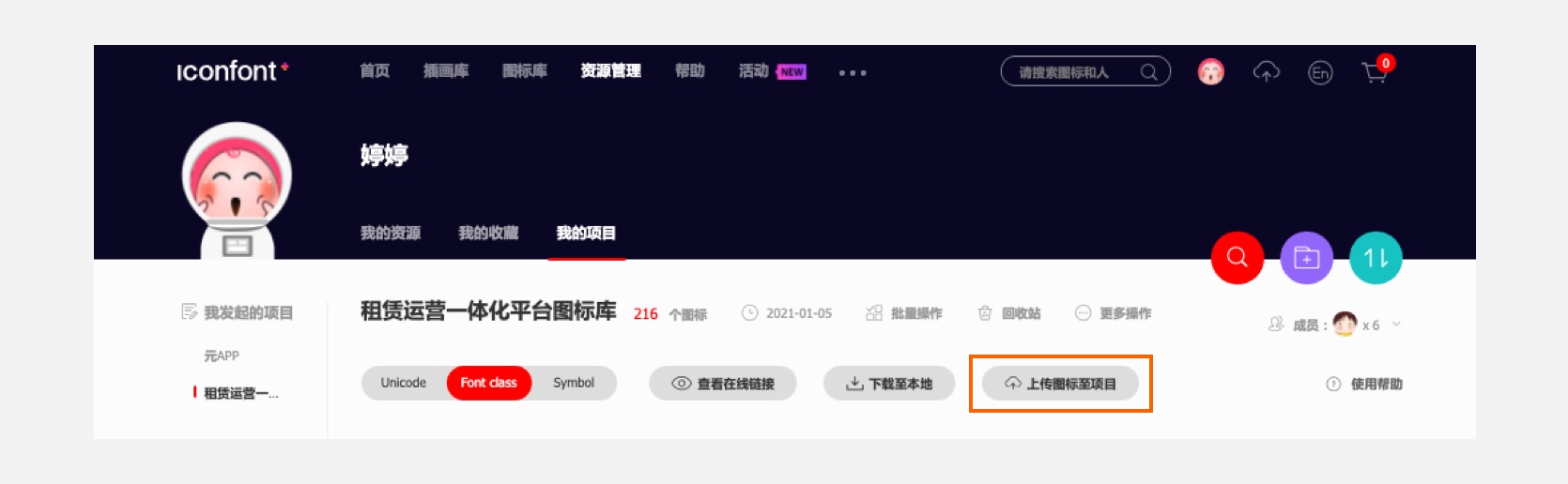Screen dimensions: 1568x484
Task: Open the user avatar in navbar
Action: pyautogui.click(x=1211, y=71)
